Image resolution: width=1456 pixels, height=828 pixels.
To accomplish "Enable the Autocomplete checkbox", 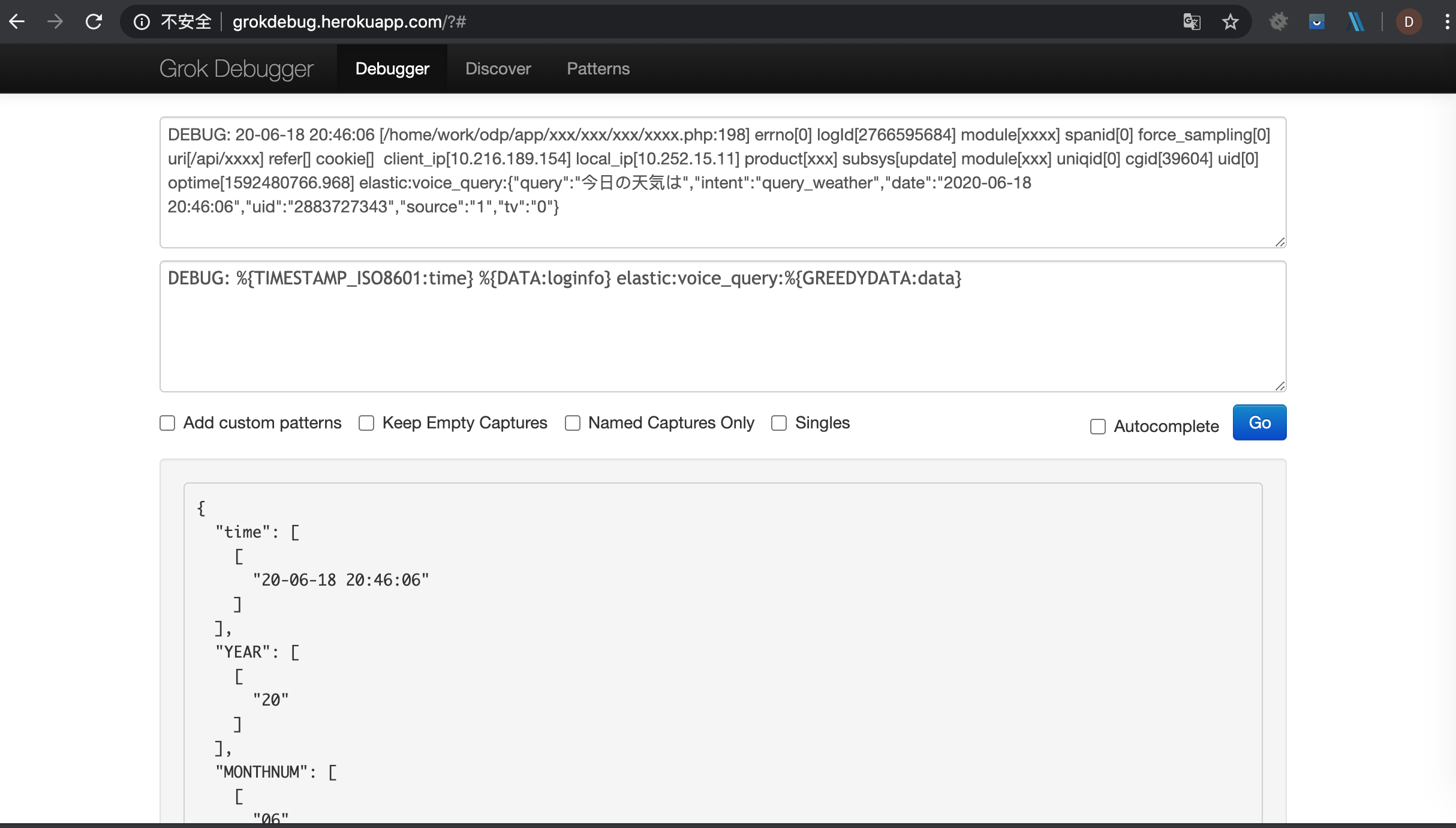I will pos(1098,427).
